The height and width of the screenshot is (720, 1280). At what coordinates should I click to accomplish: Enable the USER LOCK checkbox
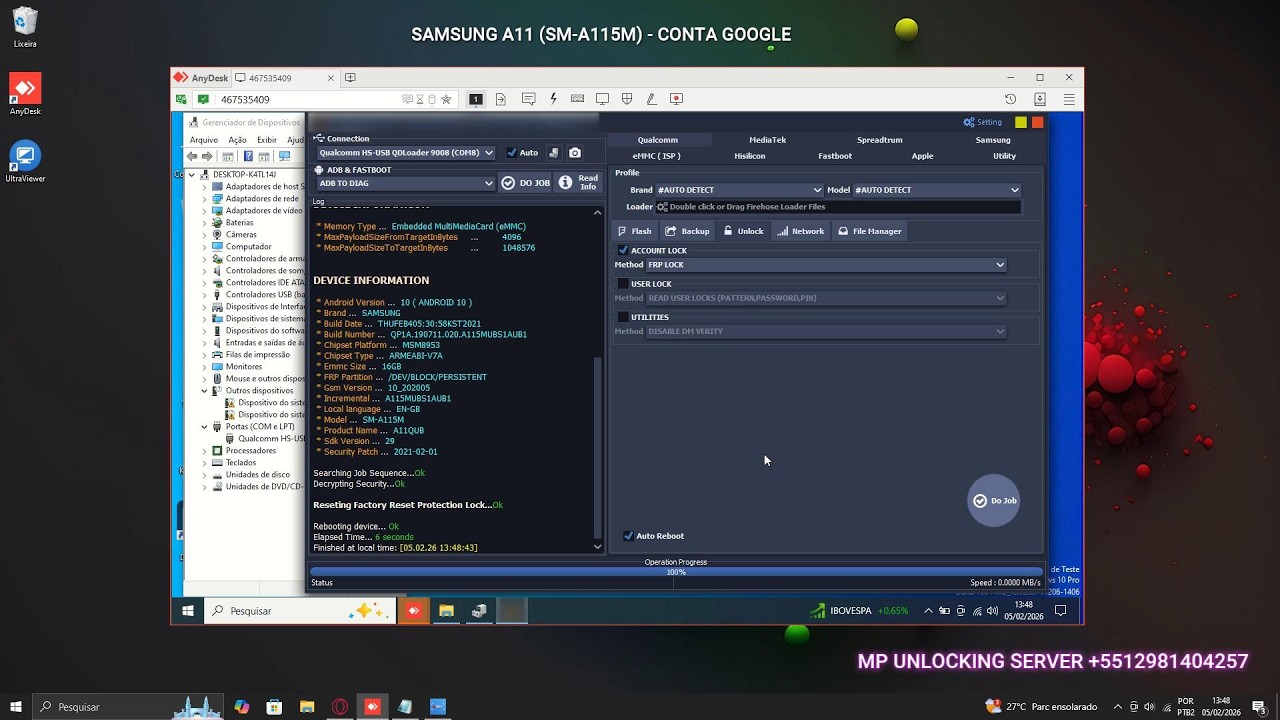tap(623, 284)
